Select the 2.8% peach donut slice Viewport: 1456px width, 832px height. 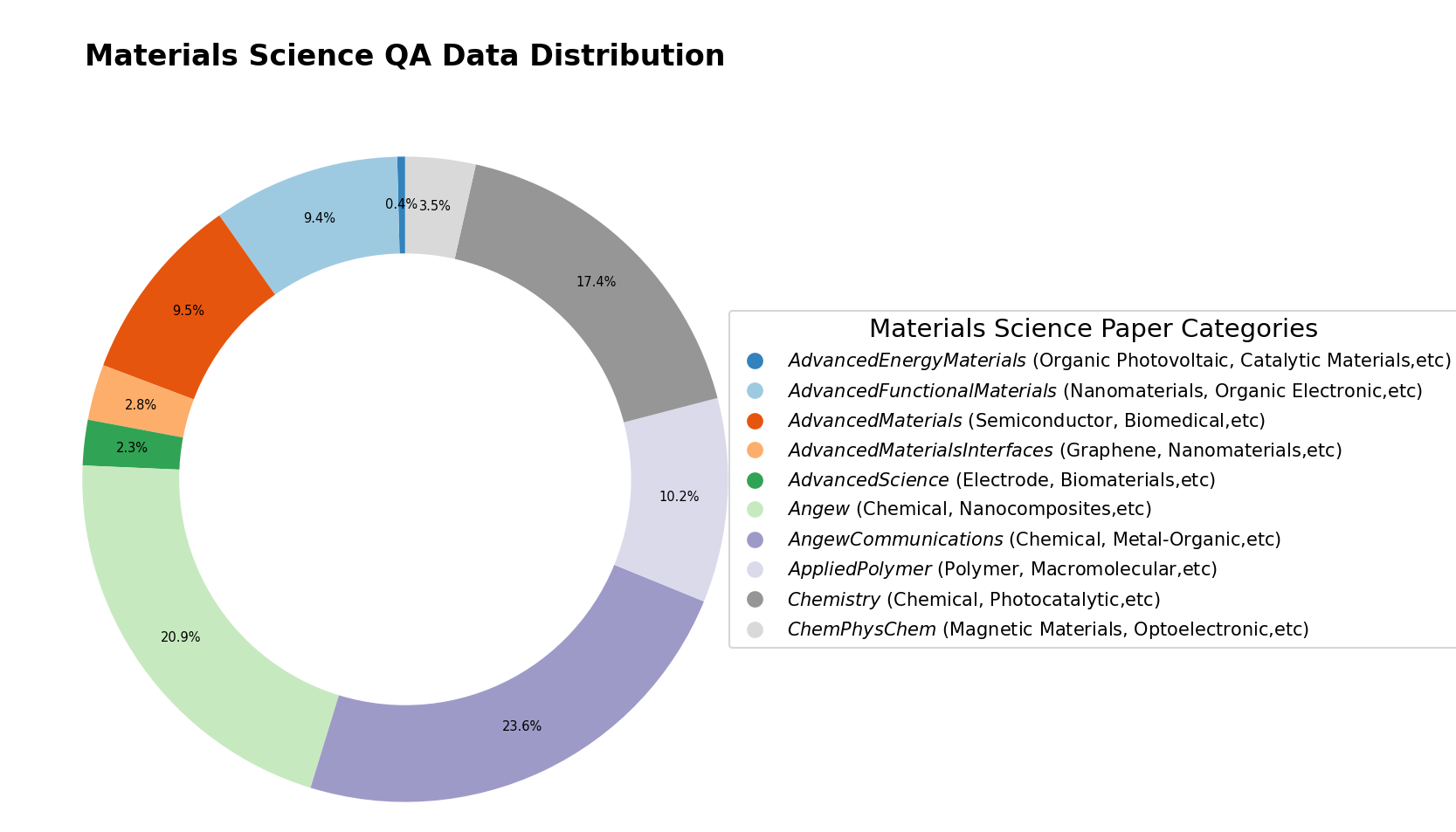(x=140, y=402)
